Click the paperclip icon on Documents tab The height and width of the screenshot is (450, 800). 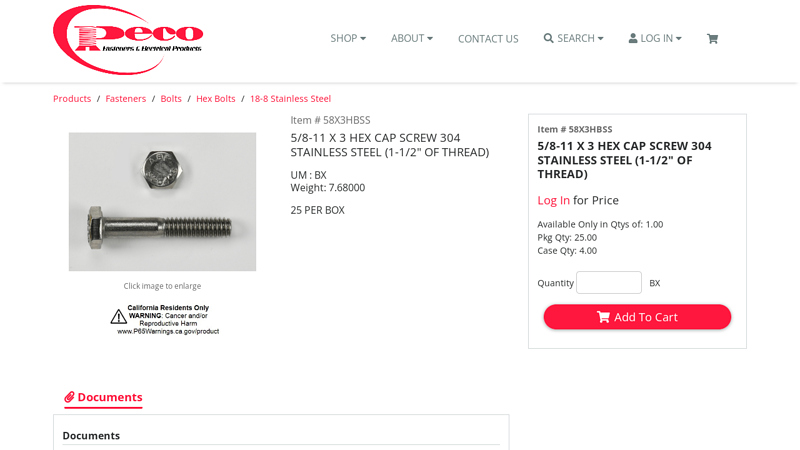pyautogui.click(x=69, y=397)
